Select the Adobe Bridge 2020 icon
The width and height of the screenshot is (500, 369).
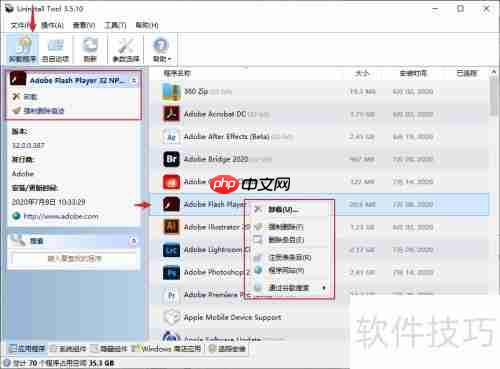click(171, 159)
